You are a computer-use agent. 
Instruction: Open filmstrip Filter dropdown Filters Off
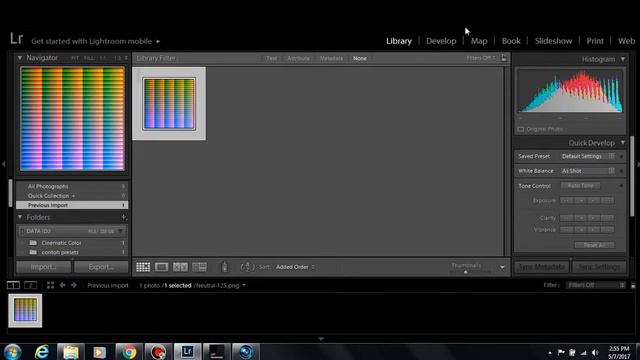(596, 285)
